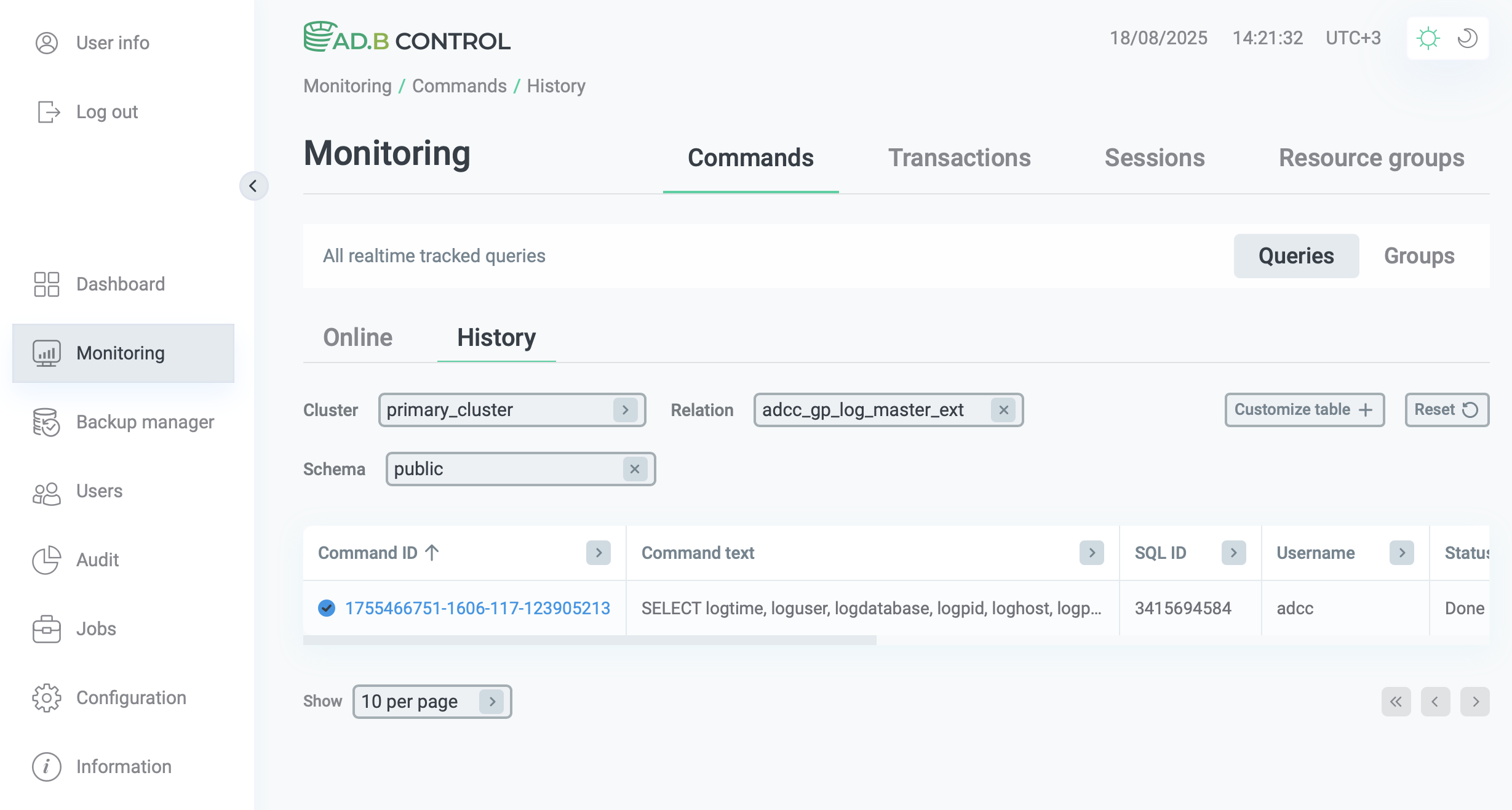Open the Dashboard grid icon
The image size is (1512, 810).
[x=46, y=284]
